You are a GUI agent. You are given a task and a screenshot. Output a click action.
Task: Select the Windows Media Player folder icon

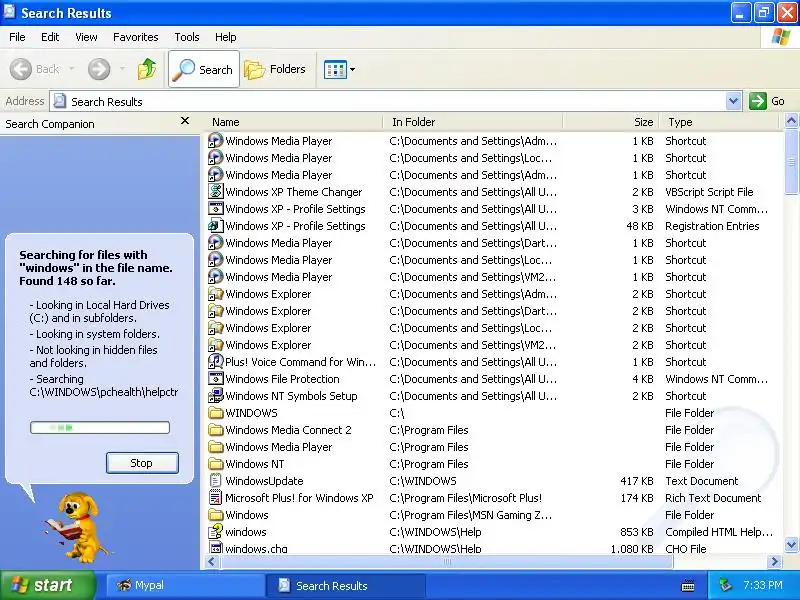(x=216, y=446)
